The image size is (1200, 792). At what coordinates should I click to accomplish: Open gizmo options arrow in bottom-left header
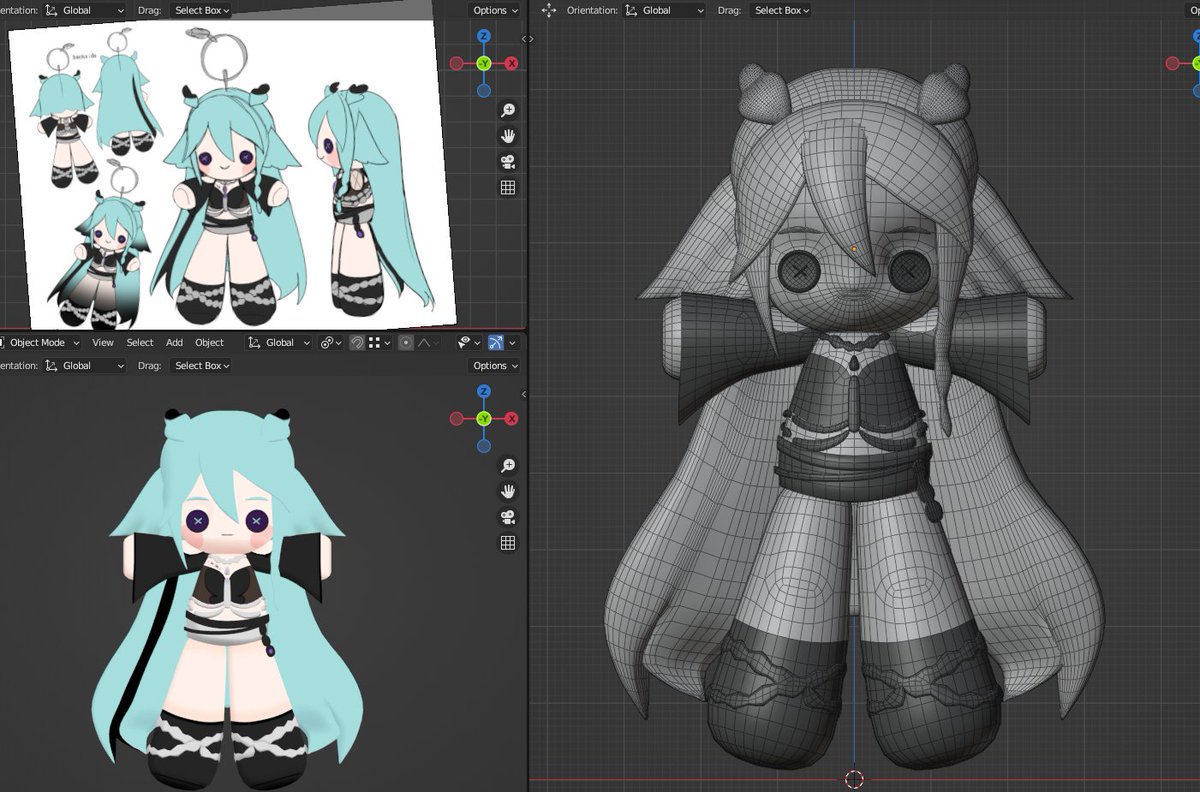[512, 342]
